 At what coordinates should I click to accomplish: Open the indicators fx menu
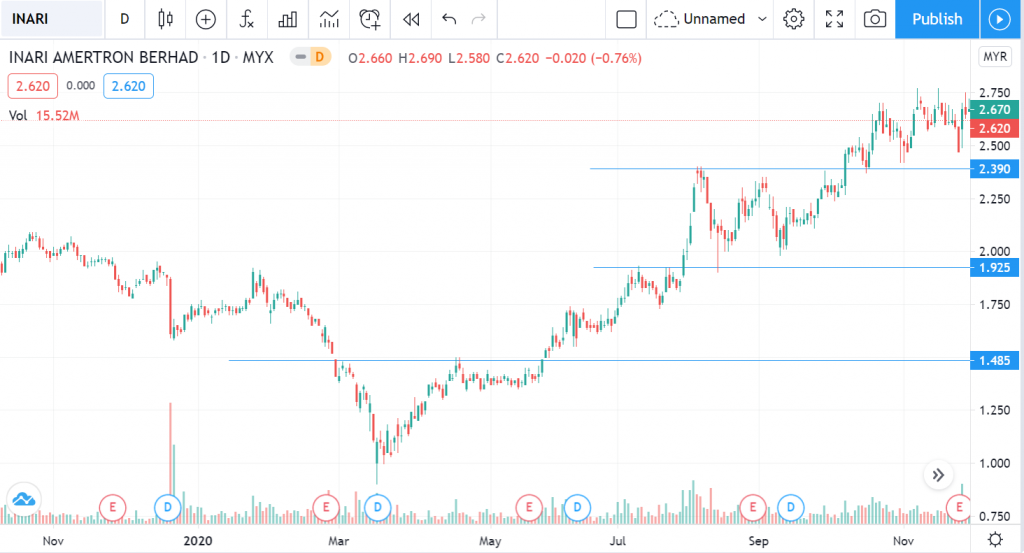(248, 19)
